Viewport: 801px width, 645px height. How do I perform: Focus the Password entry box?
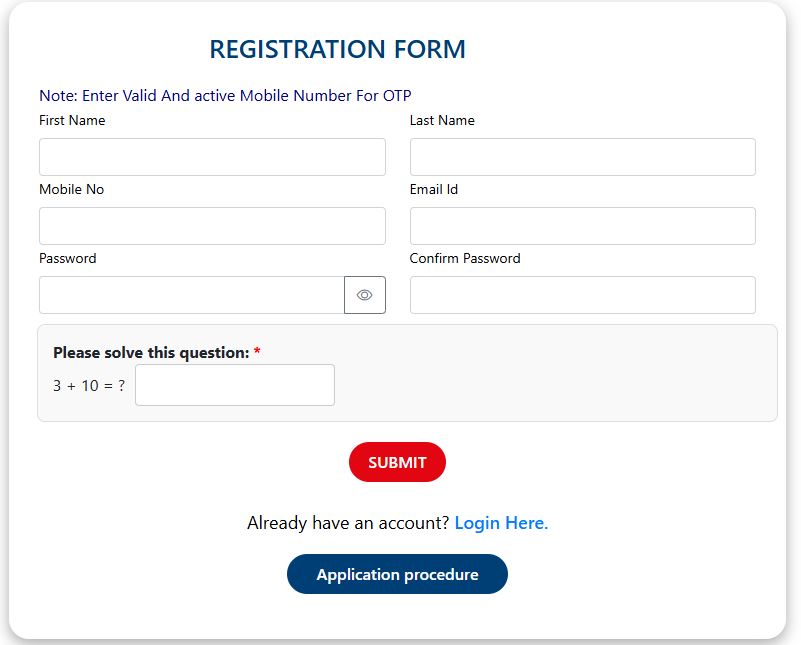click(192, 295)
